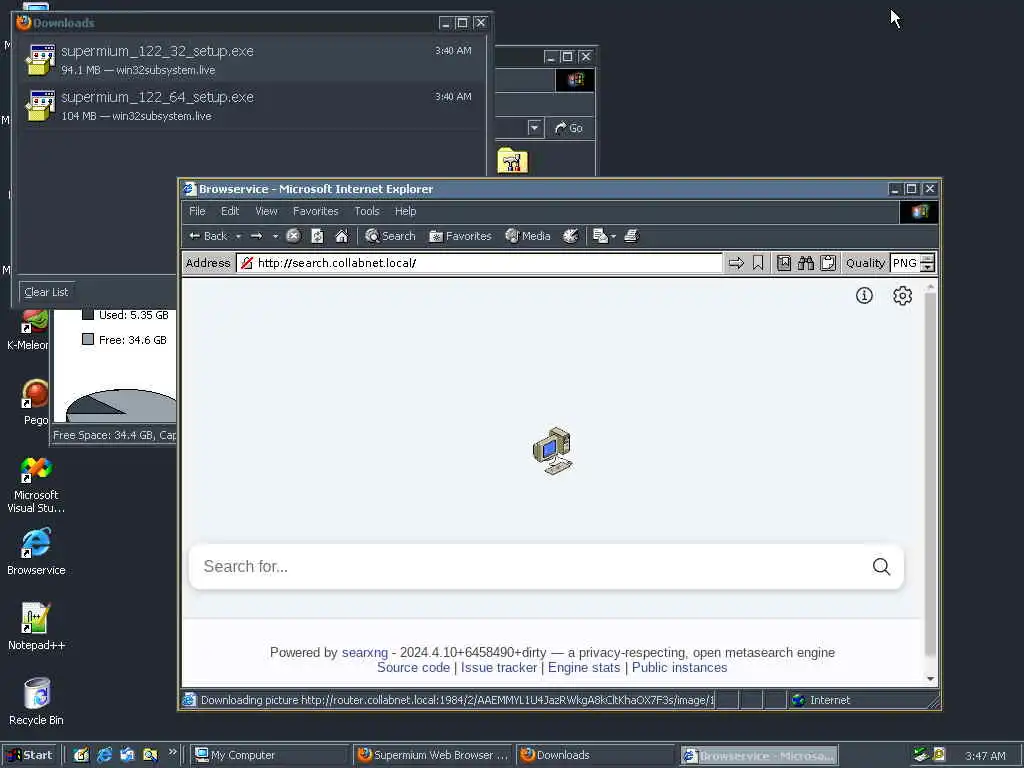The height and width of the screenshot is (768, 1024).
Task: Open the Tools menu
Action: 367,211
